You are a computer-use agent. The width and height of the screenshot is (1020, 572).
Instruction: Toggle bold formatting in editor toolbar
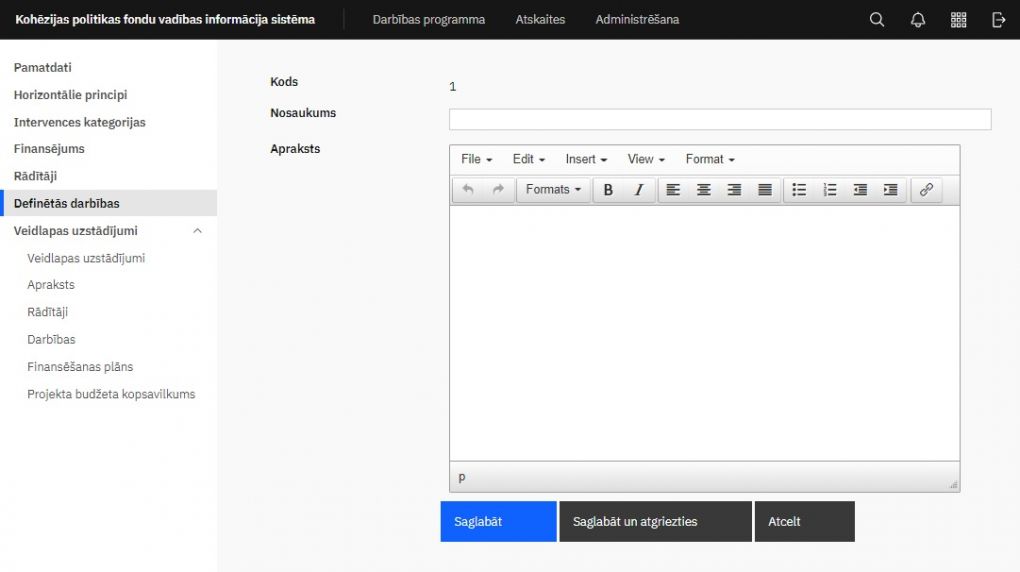[608, 190]
